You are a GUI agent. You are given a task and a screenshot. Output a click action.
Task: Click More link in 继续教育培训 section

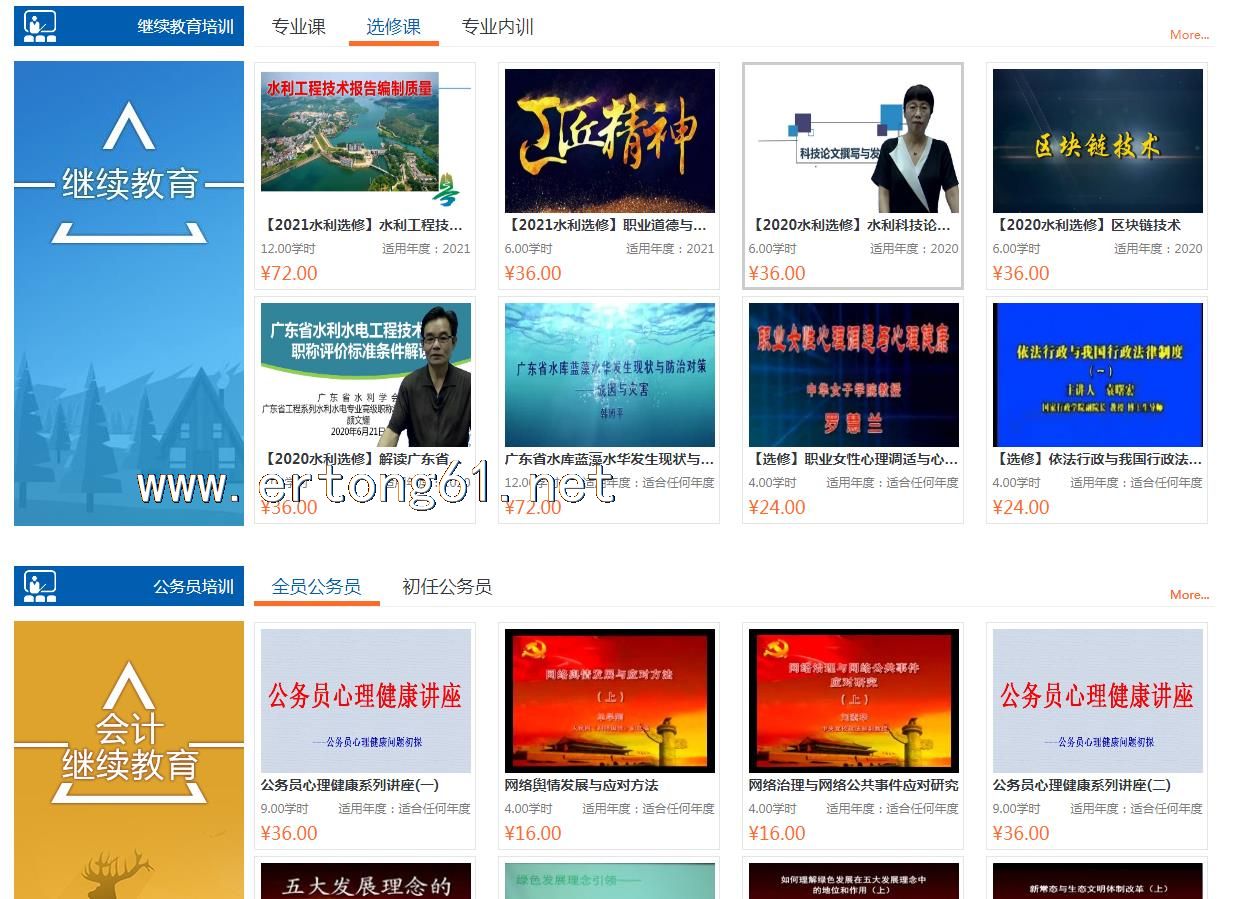(x=1189, y=35)
